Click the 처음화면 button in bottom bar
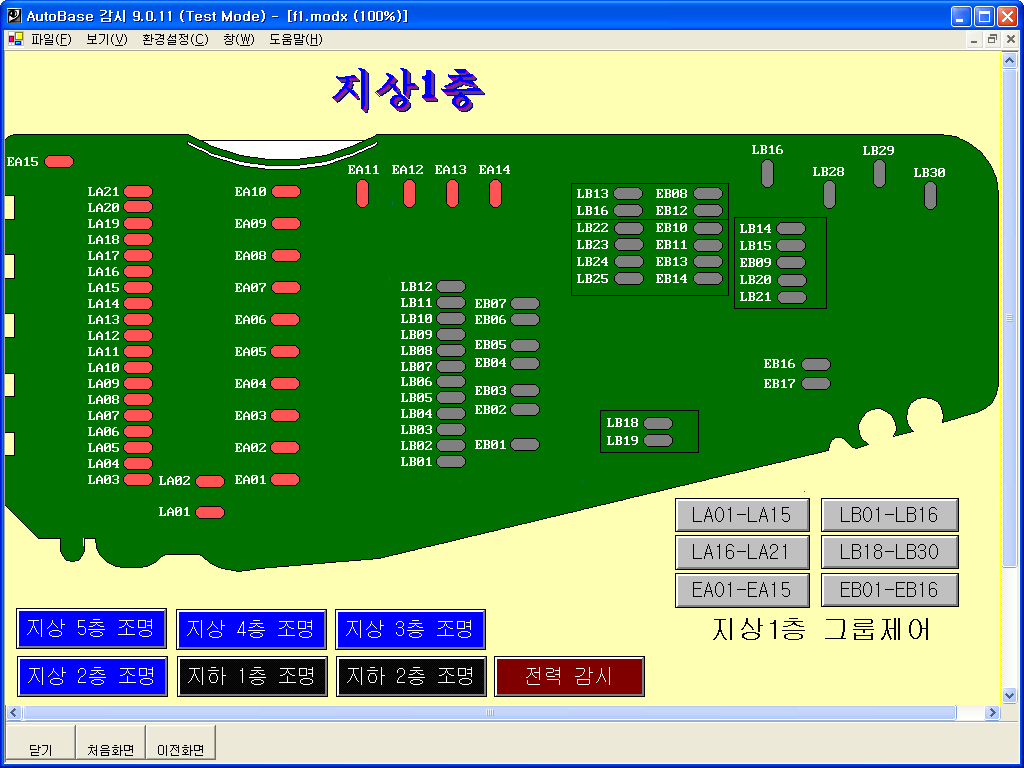 pos(110,749)
